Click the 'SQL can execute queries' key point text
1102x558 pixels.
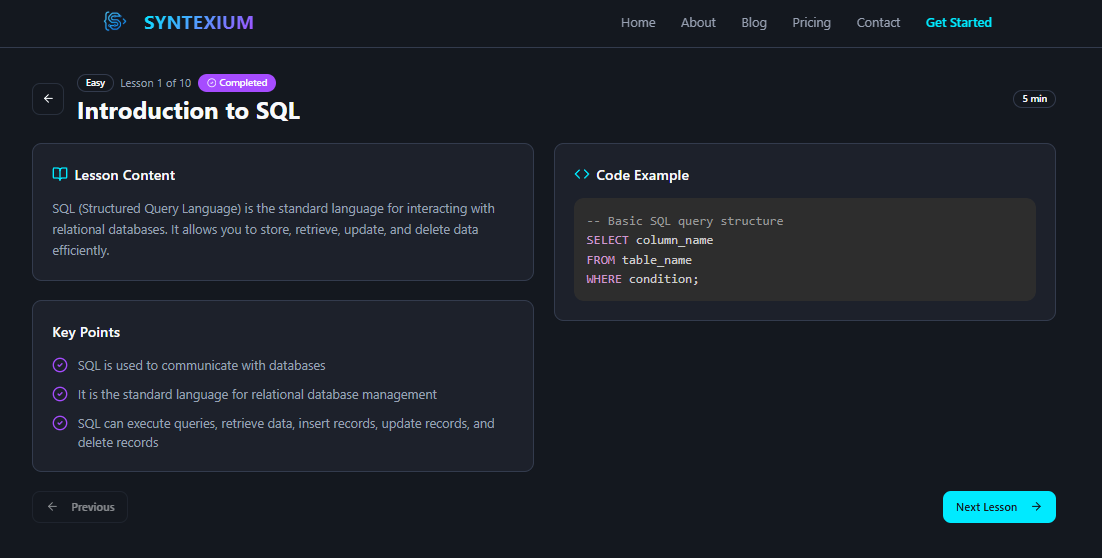(286, 433)
